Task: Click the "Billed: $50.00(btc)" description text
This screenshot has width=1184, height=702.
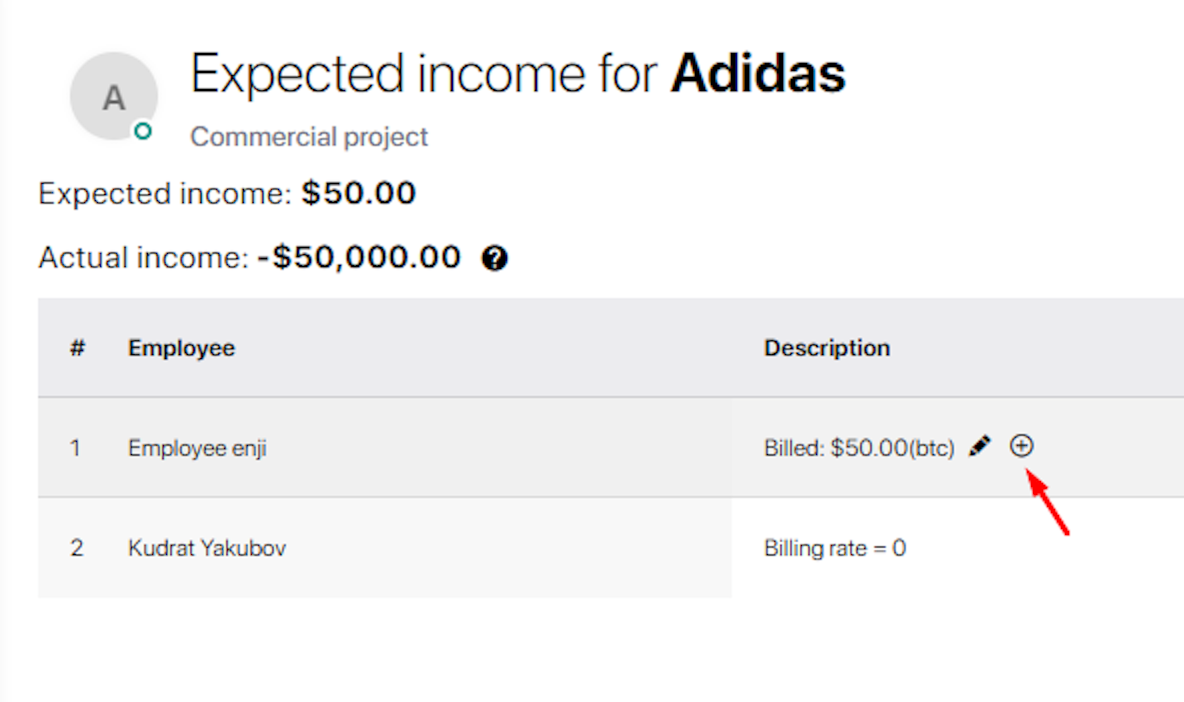Action: 859,448
